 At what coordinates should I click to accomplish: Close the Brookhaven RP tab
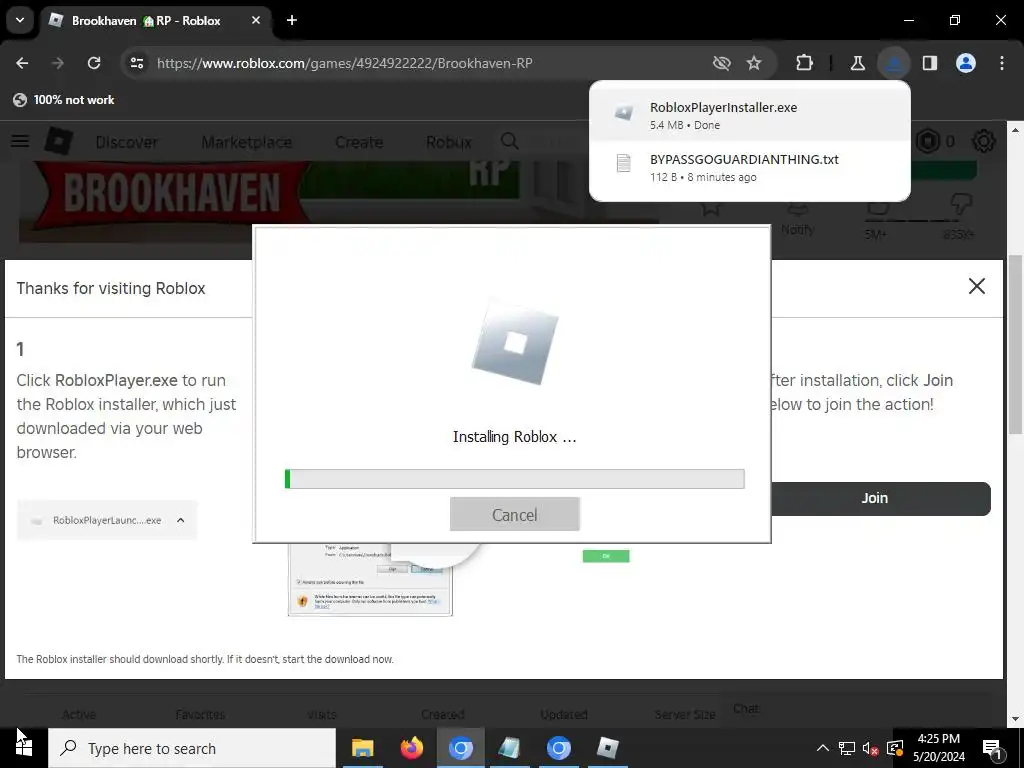pyautogui.click(x=256, y=20)
